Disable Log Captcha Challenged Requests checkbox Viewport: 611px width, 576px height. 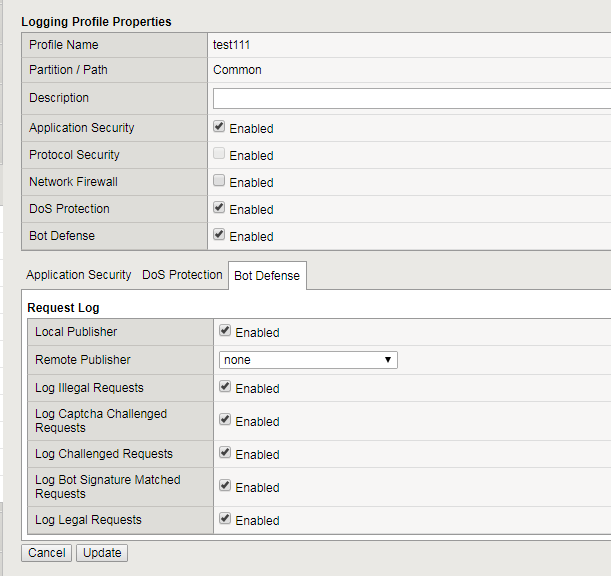pyautogui.click(x=225, y=421)
